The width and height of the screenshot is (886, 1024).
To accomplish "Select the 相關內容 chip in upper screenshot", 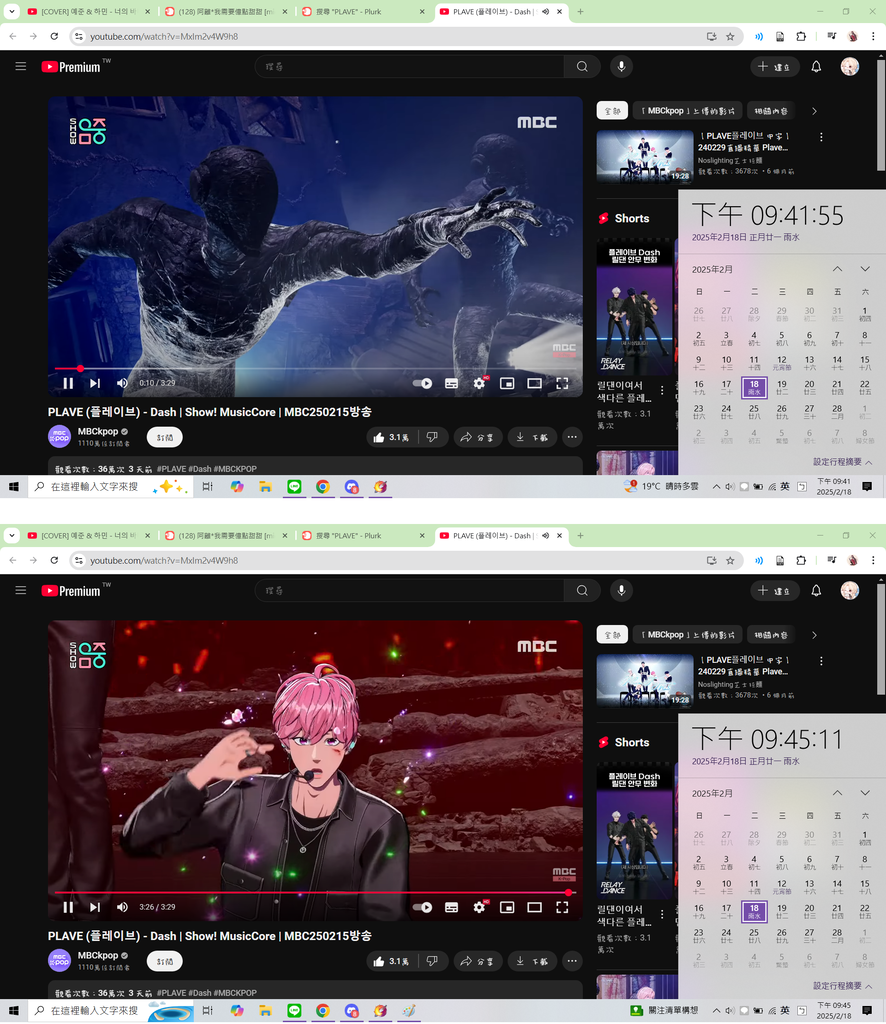I will [771, 111].
